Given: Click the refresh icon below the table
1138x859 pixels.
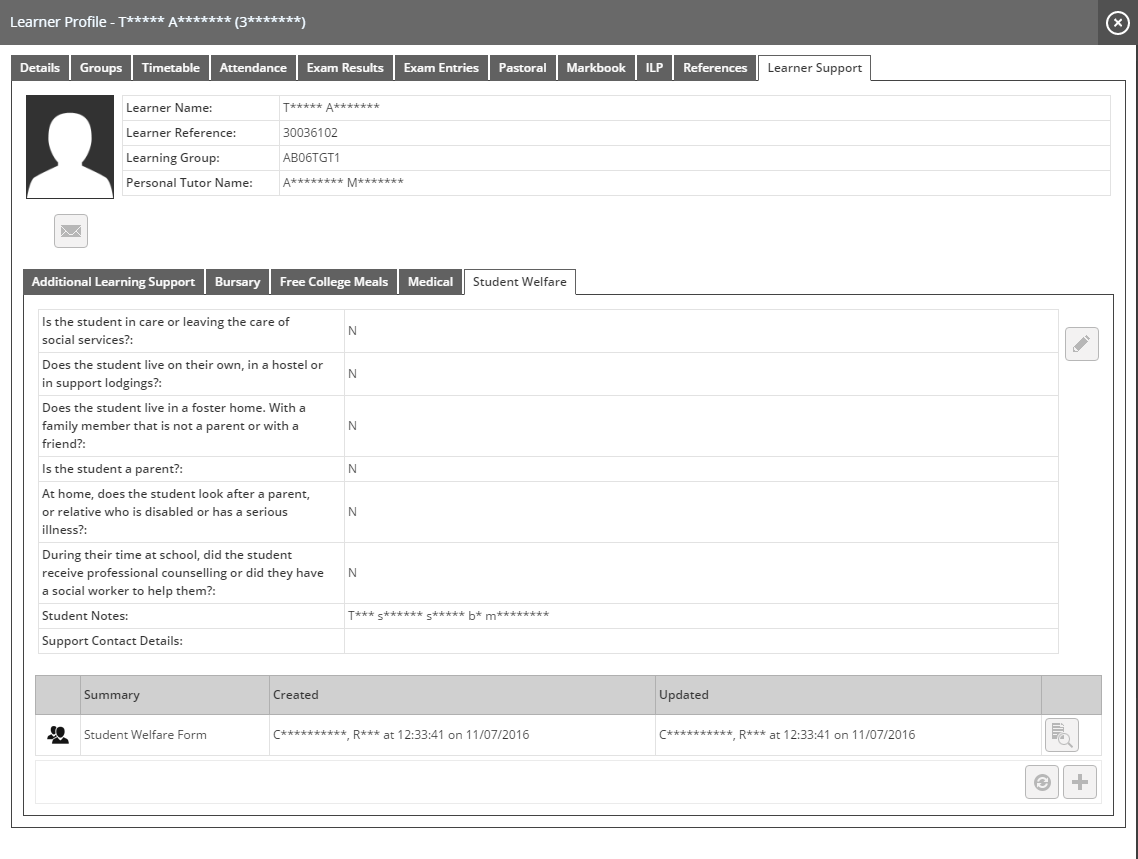Looking at the screenshot, I should click(1042, 782).
